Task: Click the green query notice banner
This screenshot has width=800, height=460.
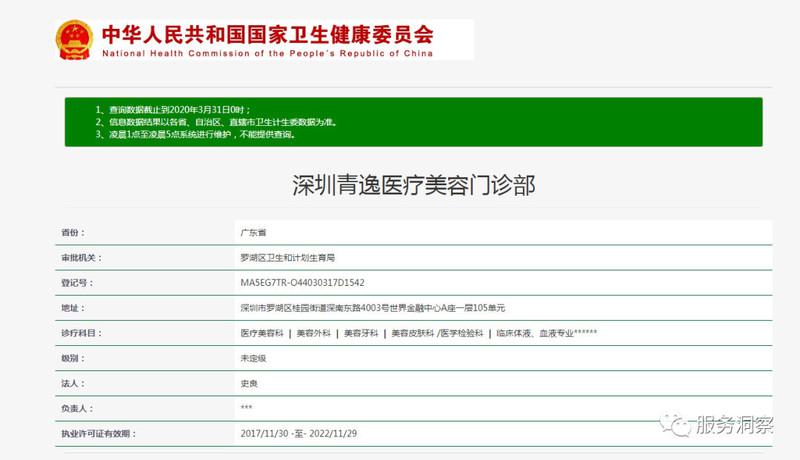Action: 413,122
